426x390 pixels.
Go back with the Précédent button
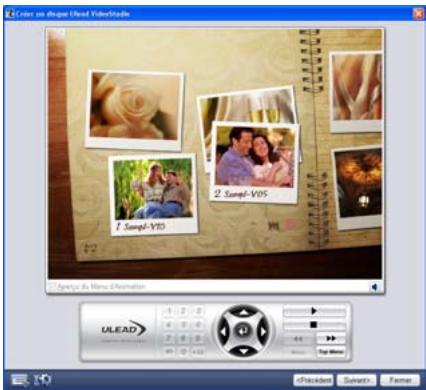click(x=313, y=380)
